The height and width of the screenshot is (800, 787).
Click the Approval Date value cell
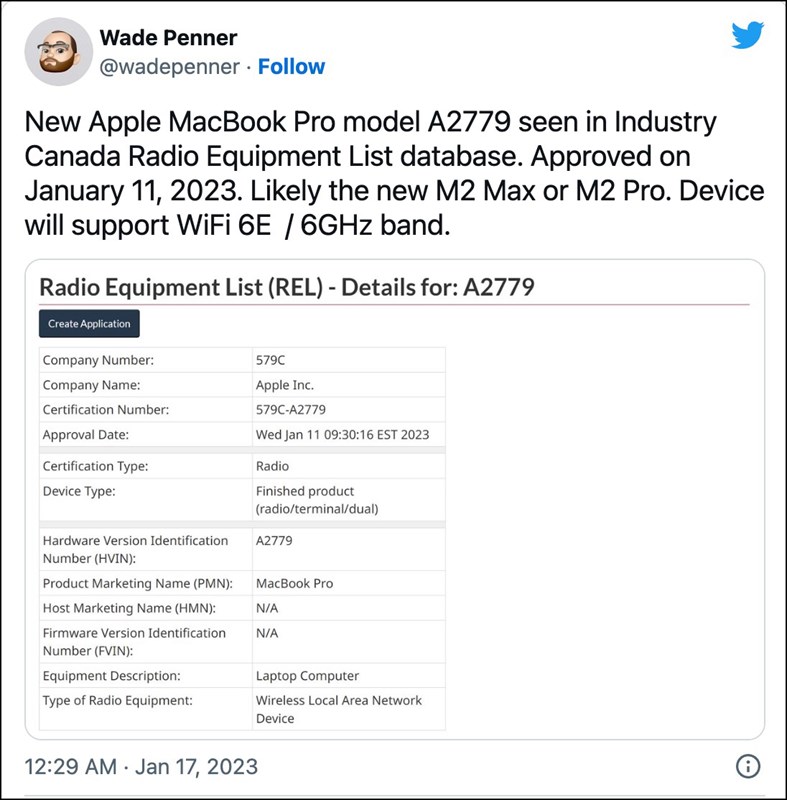click(349, 435)
